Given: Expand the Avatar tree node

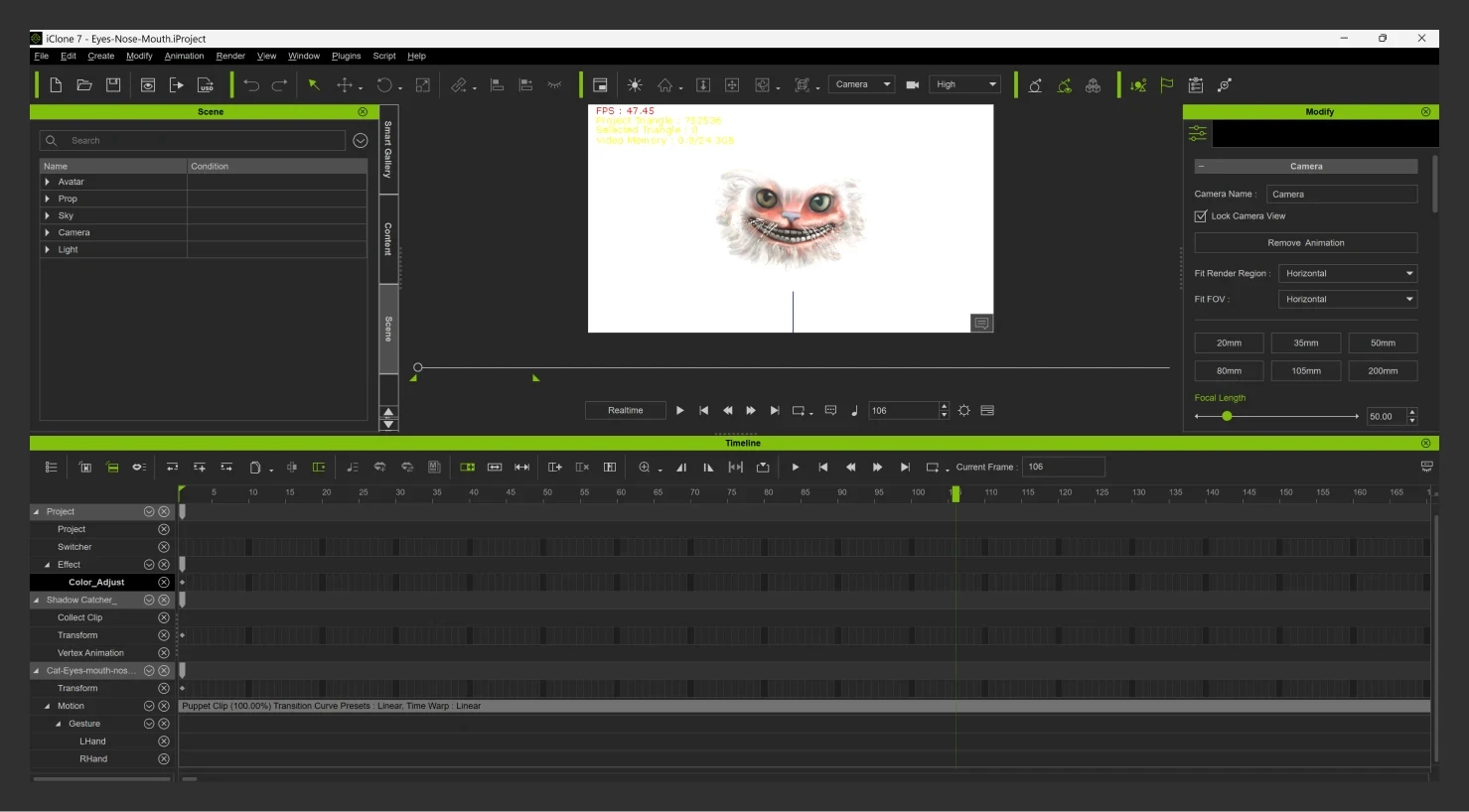Looking at the screenshot, I should (x=48, y=182).
